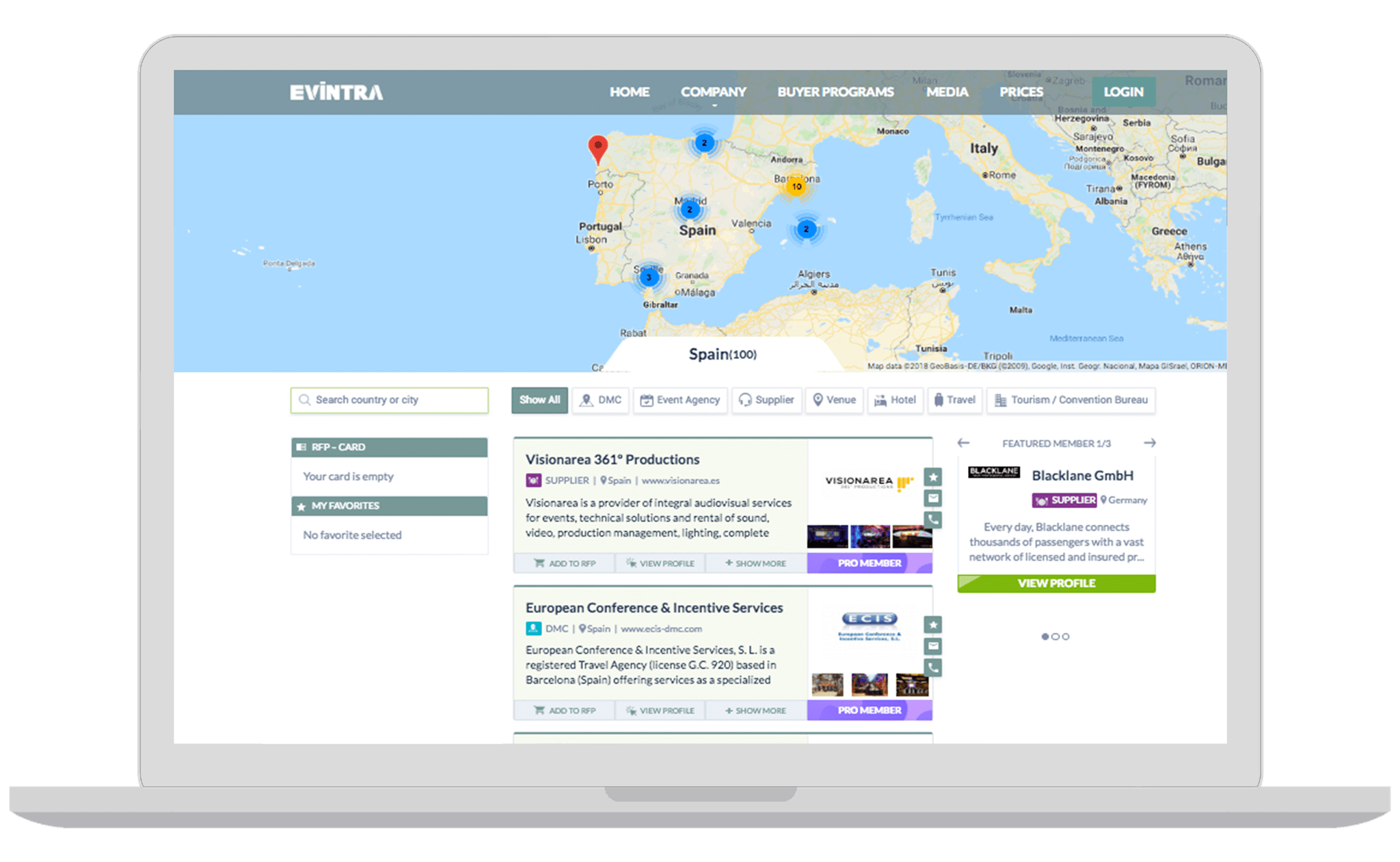Go to BUYER PROGRAMS

(835, 92)
